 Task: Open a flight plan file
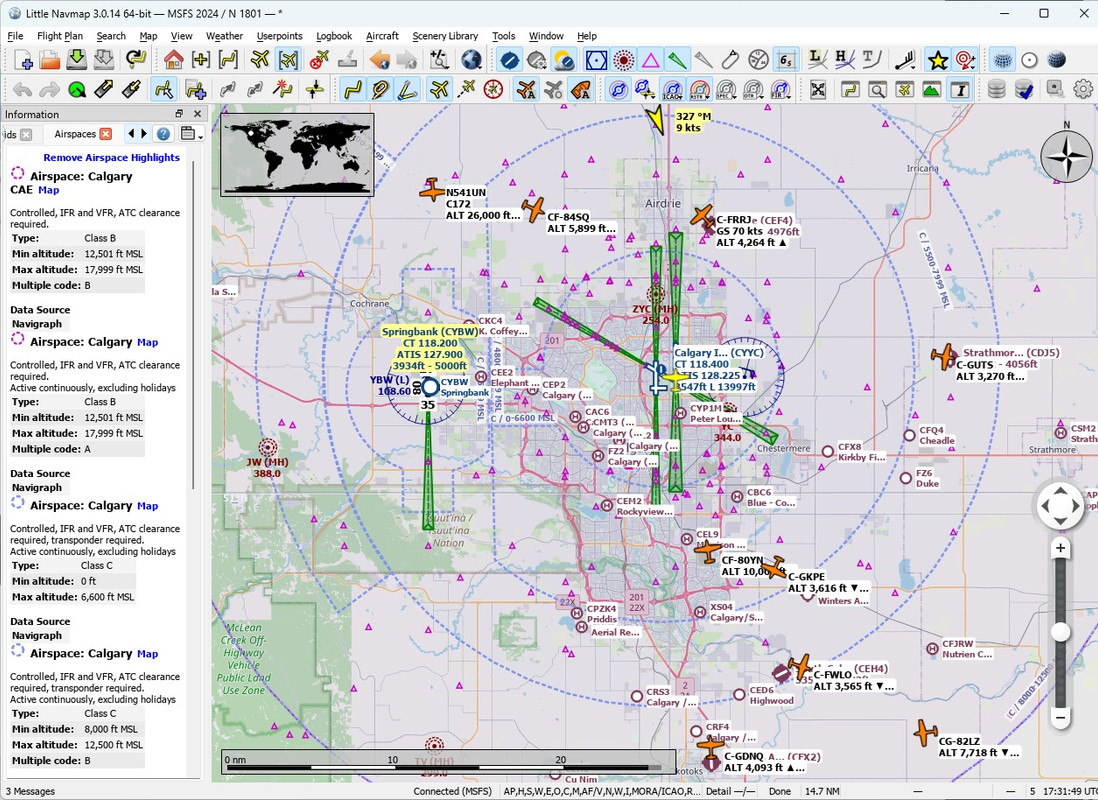pyautogui.click(x=50, y=60)
